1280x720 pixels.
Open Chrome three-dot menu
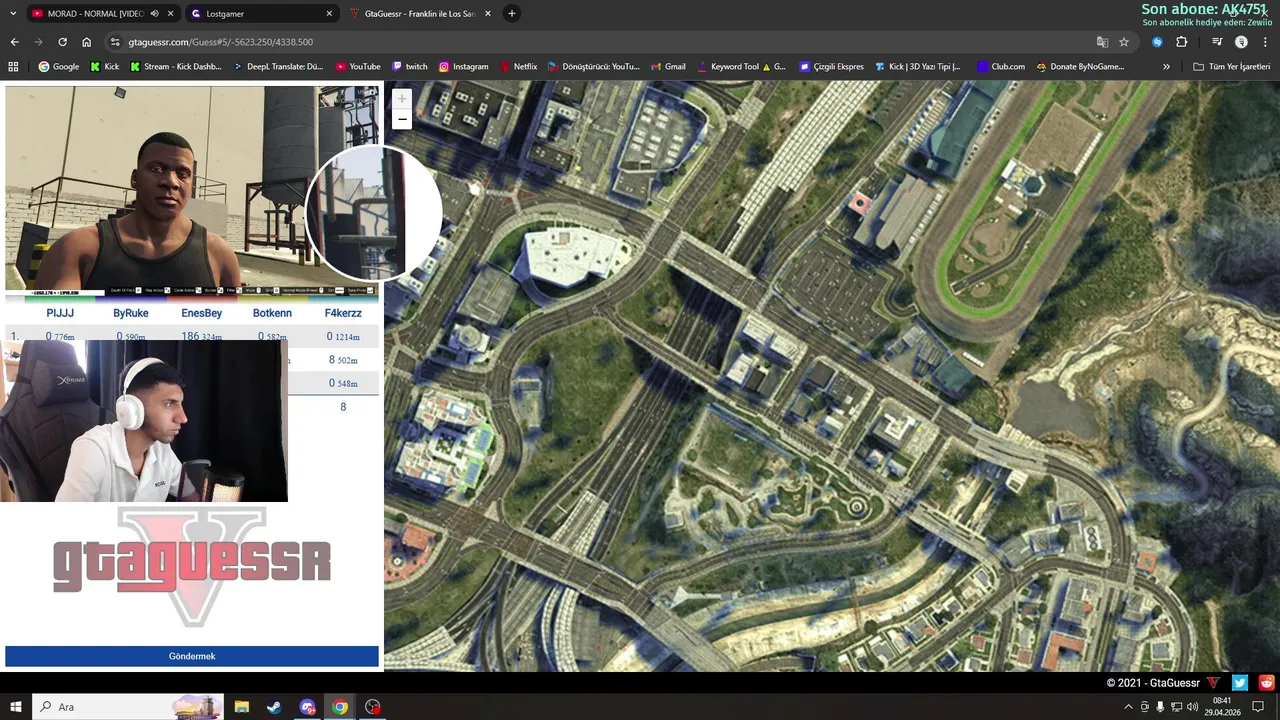tap(1265, 42)
